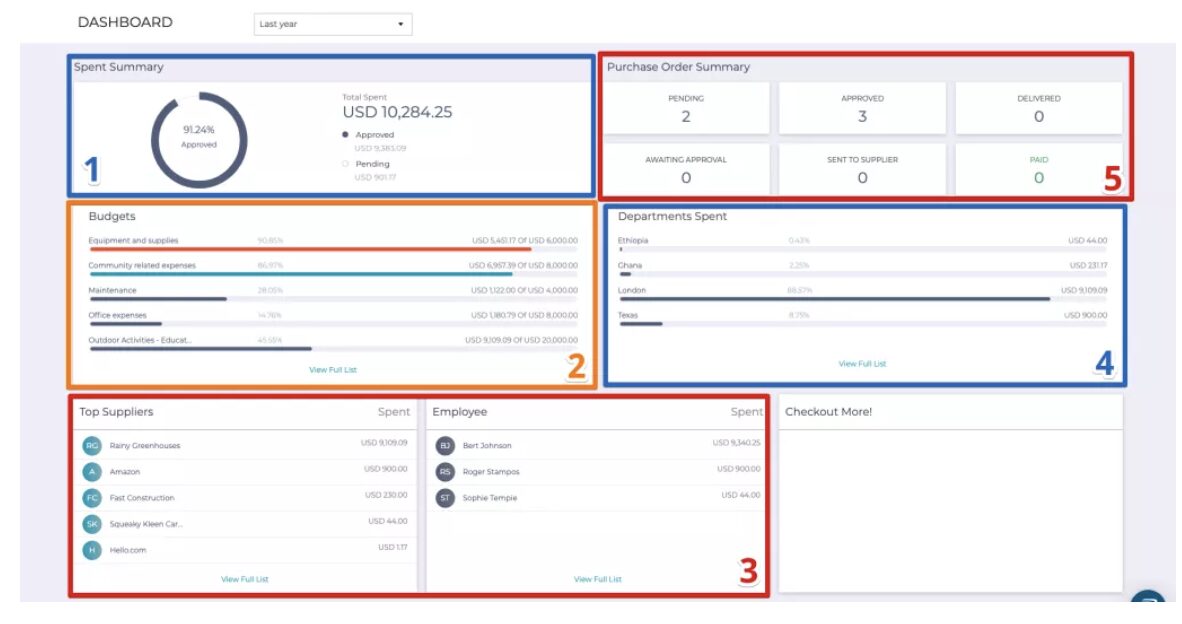The height and width of the screenshot is (624, 1182).
Task: Click the Pending legend dot in Spent Summary
Action: click(345, 164)
